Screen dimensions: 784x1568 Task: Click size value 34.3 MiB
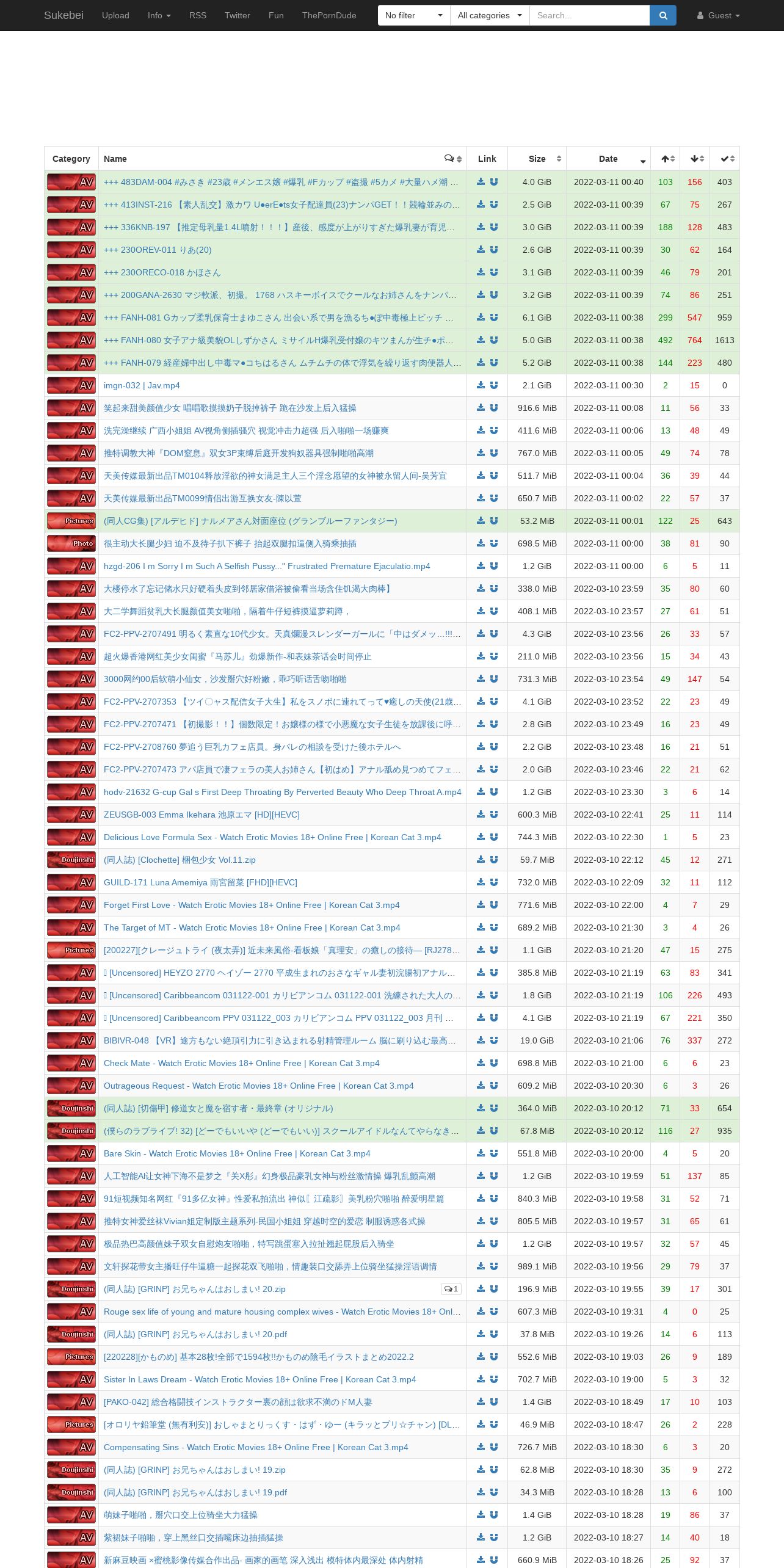[537, 1492]
